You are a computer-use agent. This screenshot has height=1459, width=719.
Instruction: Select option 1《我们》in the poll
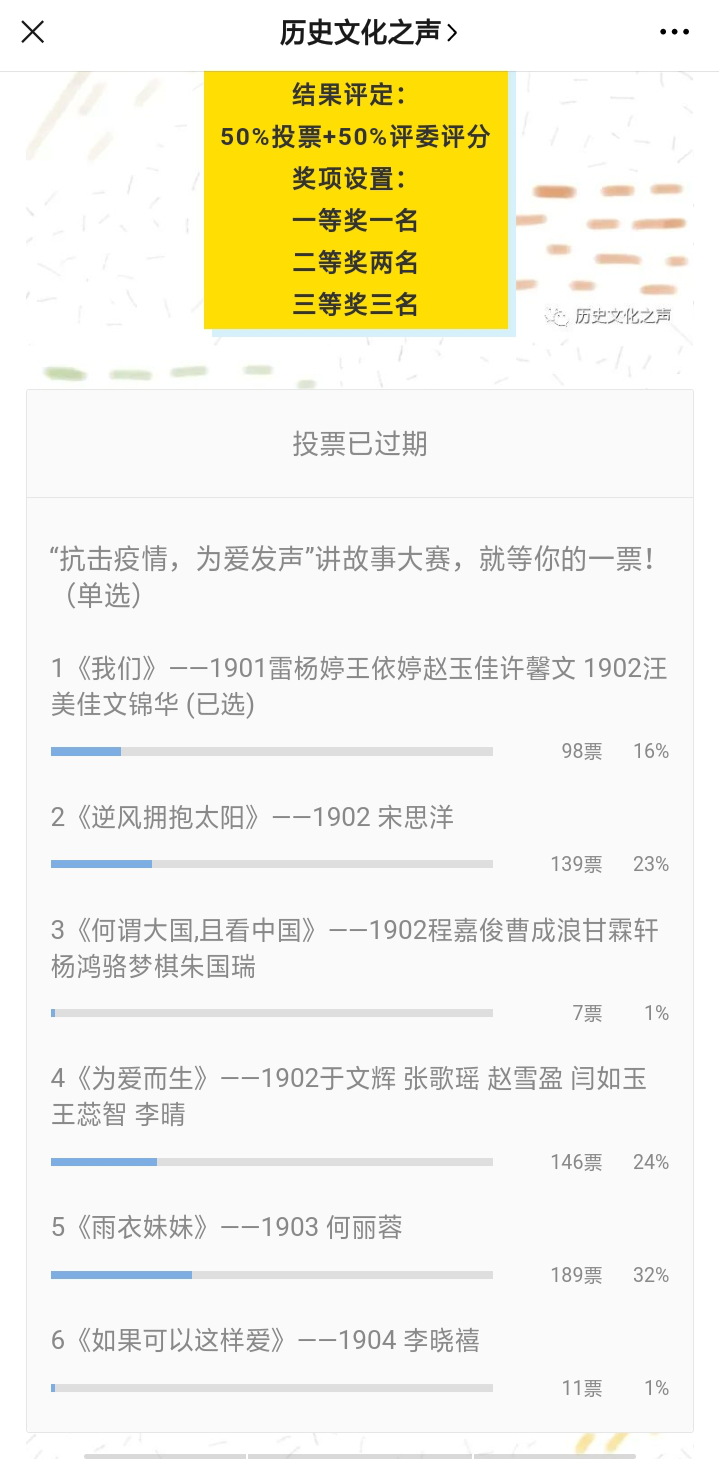358,686
